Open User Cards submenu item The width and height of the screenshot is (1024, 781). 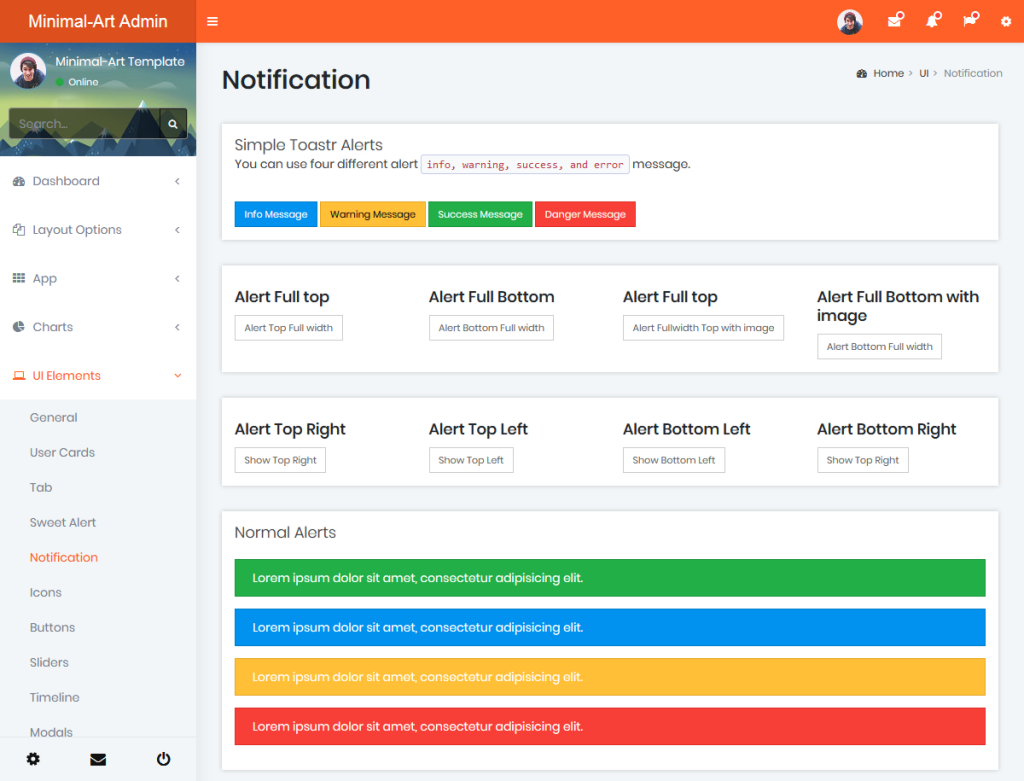point(62,453)
